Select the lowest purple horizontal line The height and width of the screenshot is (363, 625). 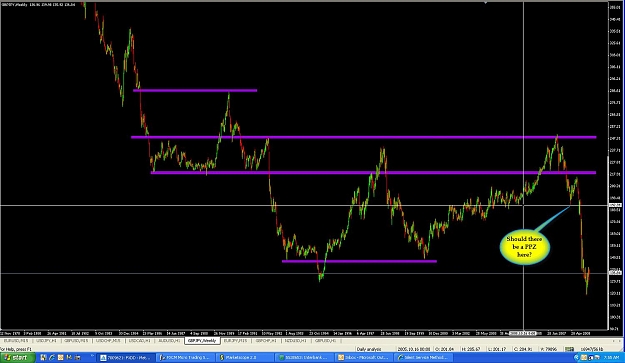pos(359,261)
